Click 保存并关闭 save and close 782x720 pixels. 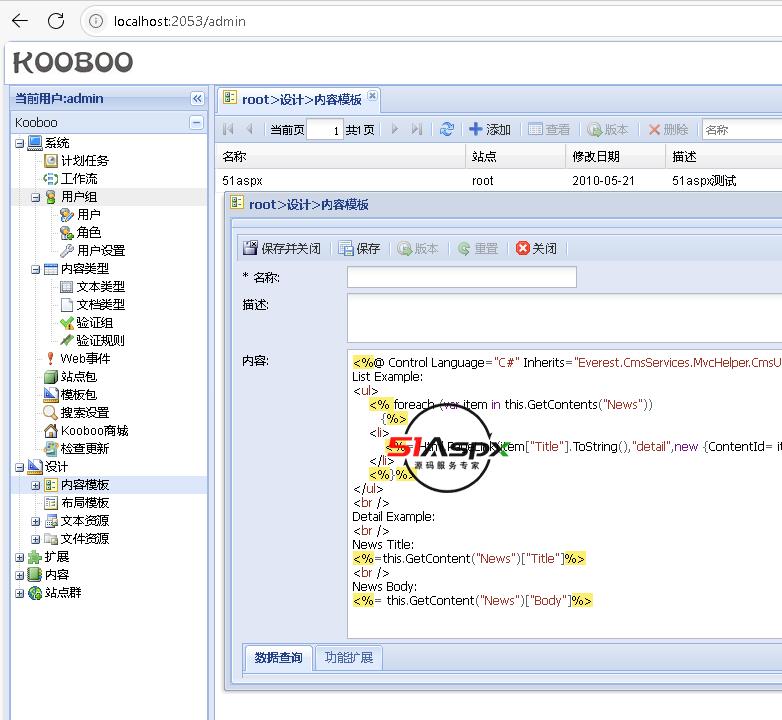click(282, 248)
